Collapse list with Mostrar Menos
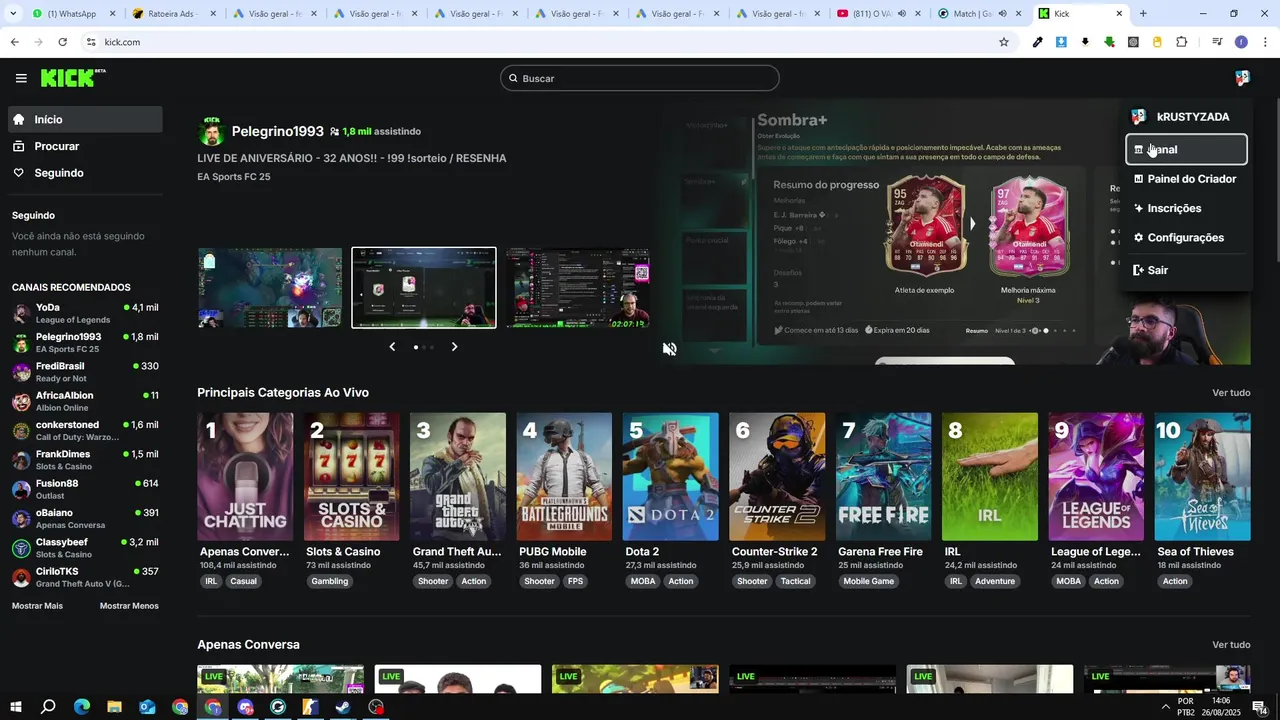 pyautogui.click(x=129, y=606)
